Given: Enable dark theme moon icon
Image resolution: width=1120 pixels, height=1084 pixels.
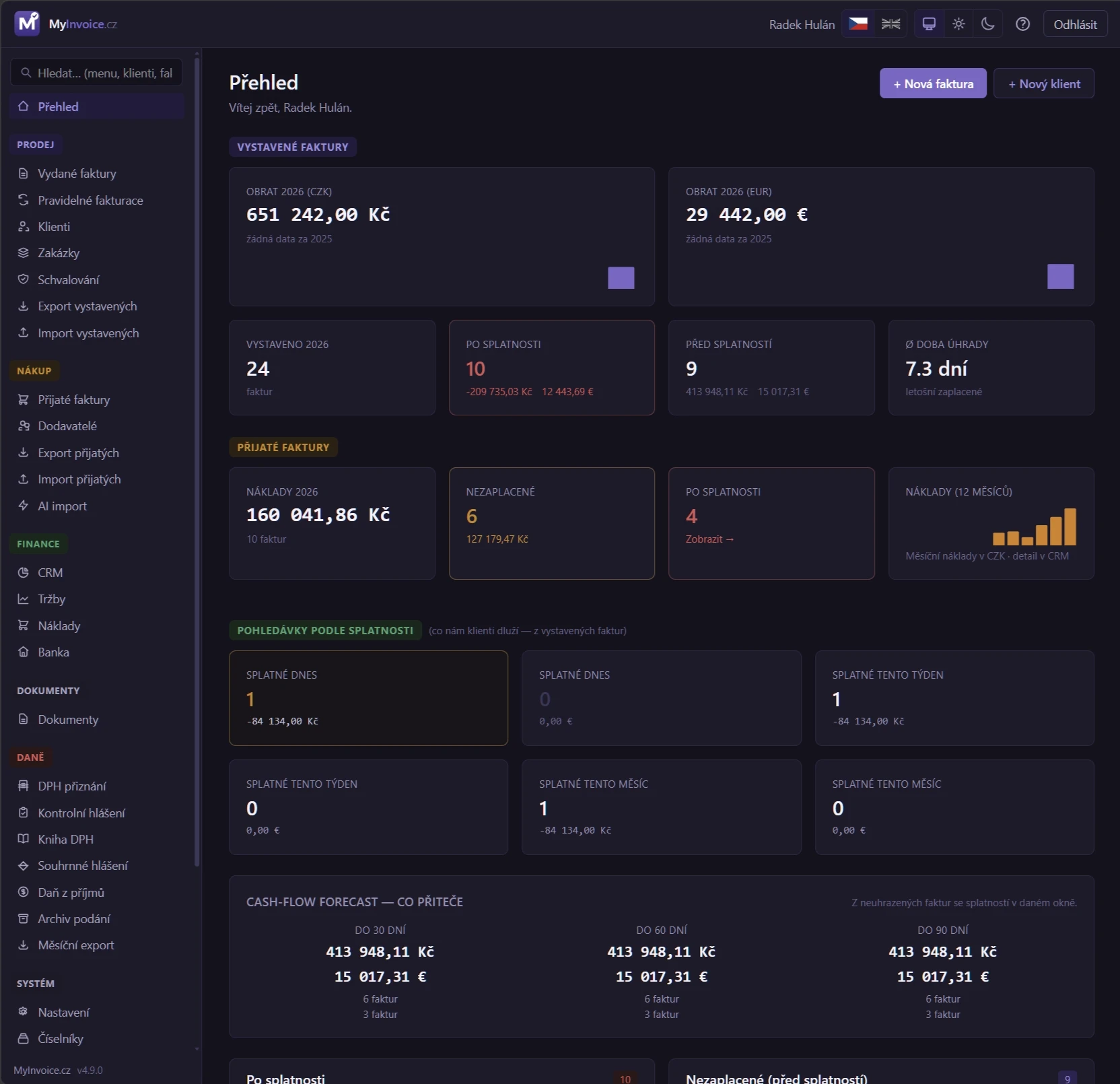Looking at the screenshot, I should click(988, 24).
